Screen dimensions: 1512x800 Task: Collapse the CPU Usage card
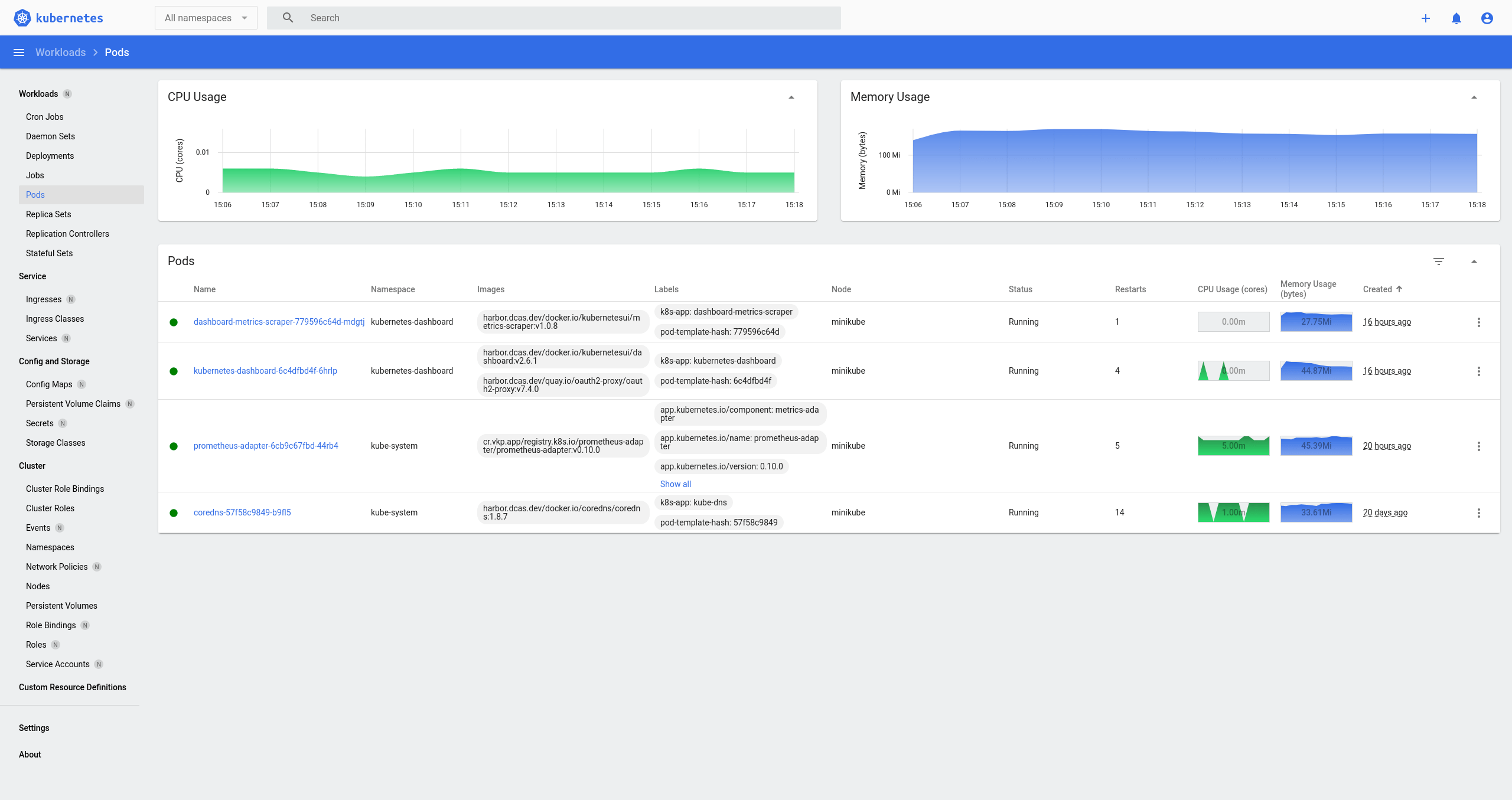pyautogui.click(x=791, y=96)
